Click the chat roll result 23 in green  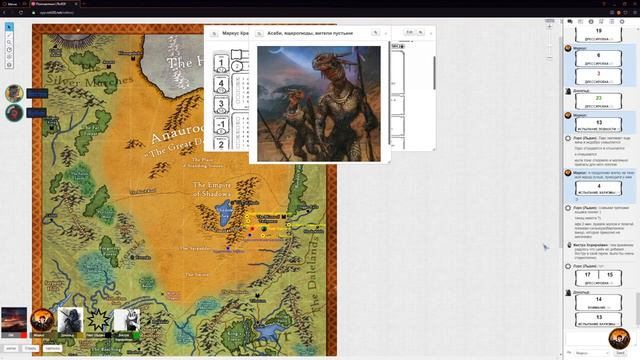click(x=598, y=101)
